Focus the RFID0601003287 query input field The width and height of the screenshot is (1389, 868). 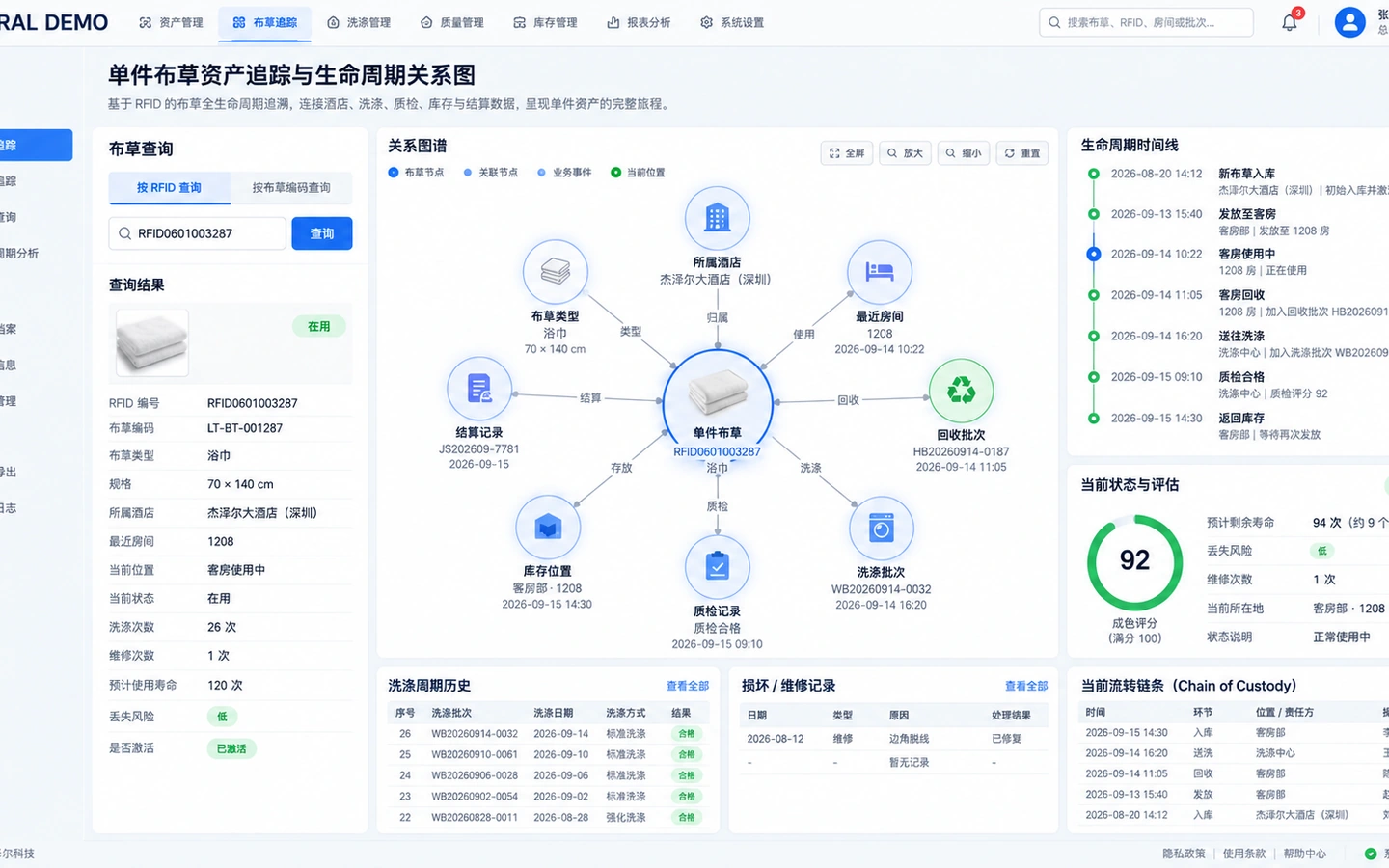coord(198,233)
